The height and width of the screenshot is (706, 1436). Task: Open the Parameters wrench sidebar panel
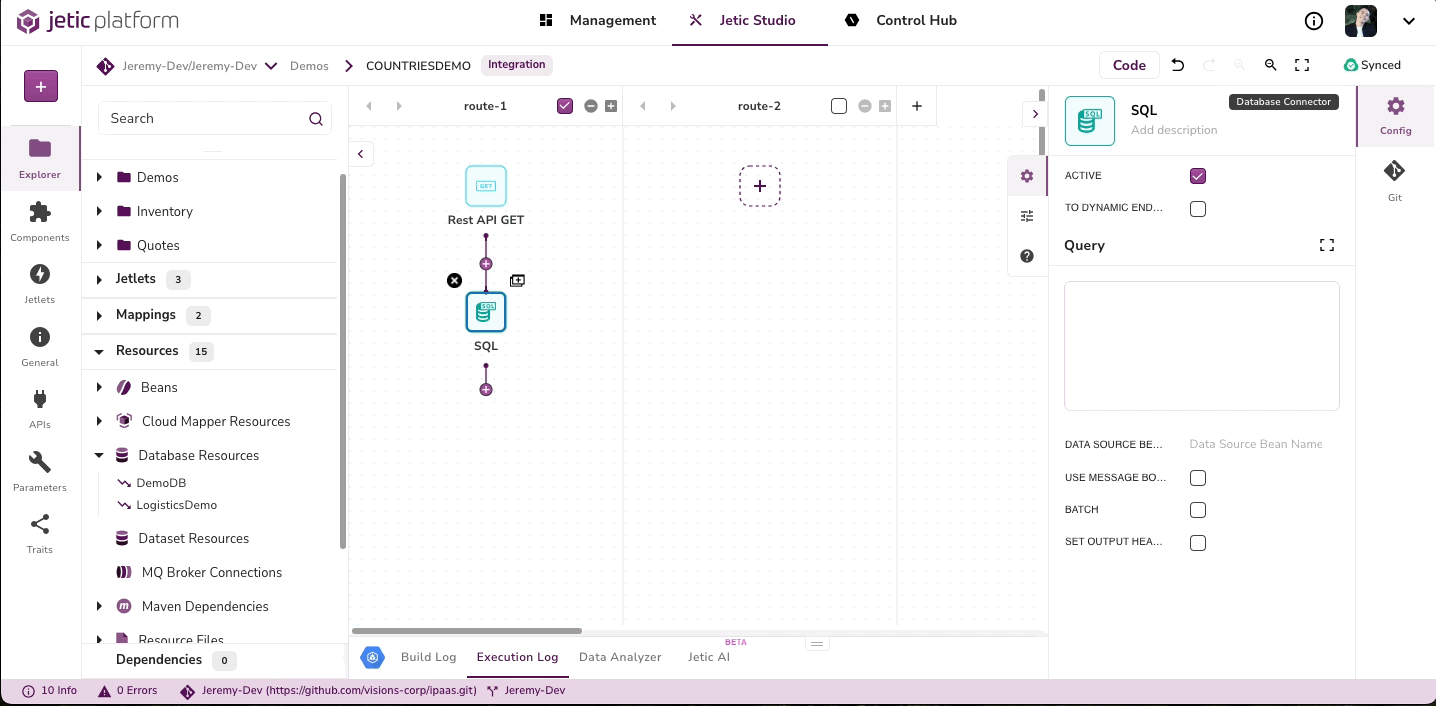(x=40, y=471)
